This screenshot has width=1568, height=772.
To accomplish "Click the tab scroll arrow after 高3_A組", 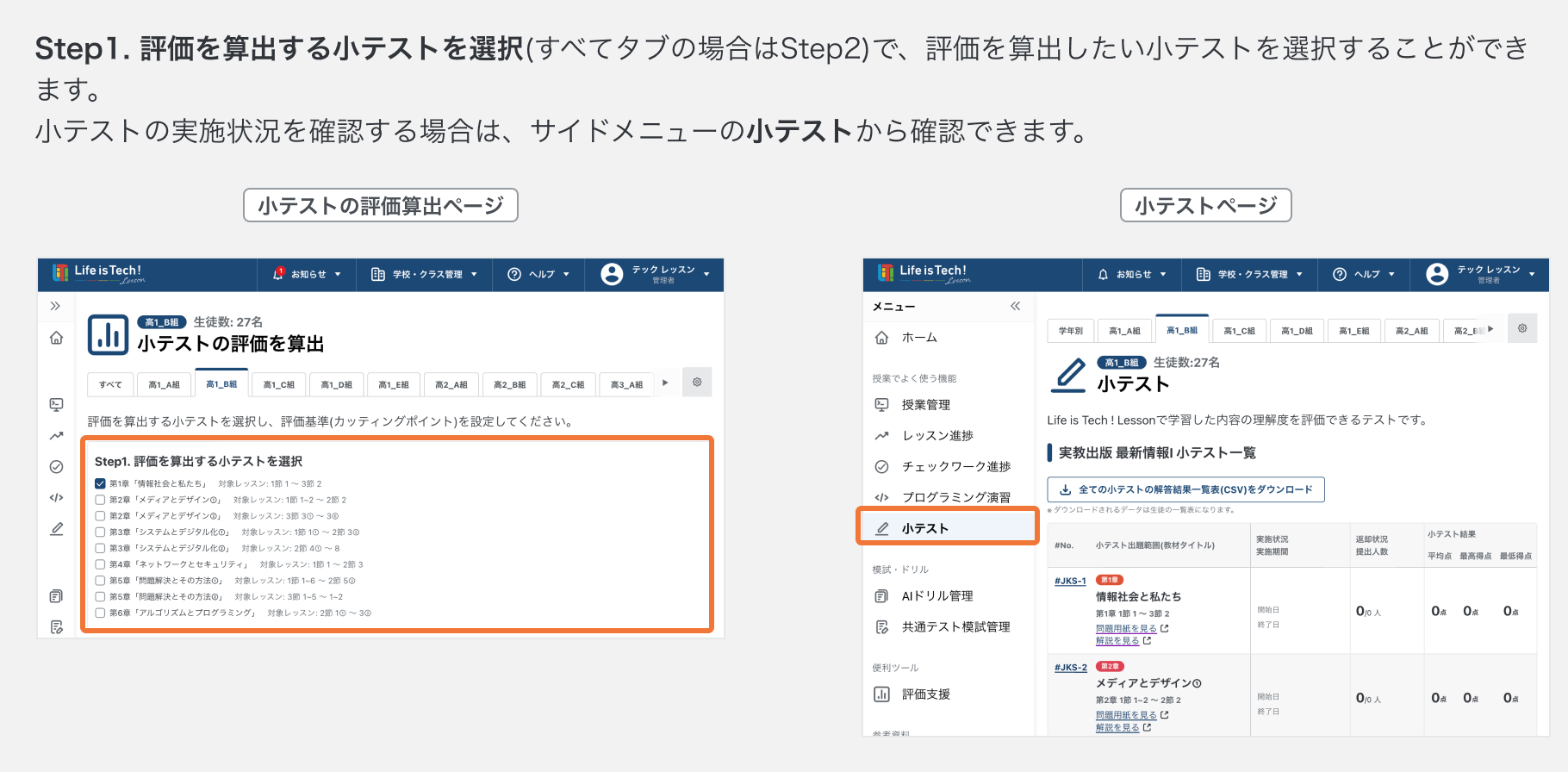I will (664, 383).
